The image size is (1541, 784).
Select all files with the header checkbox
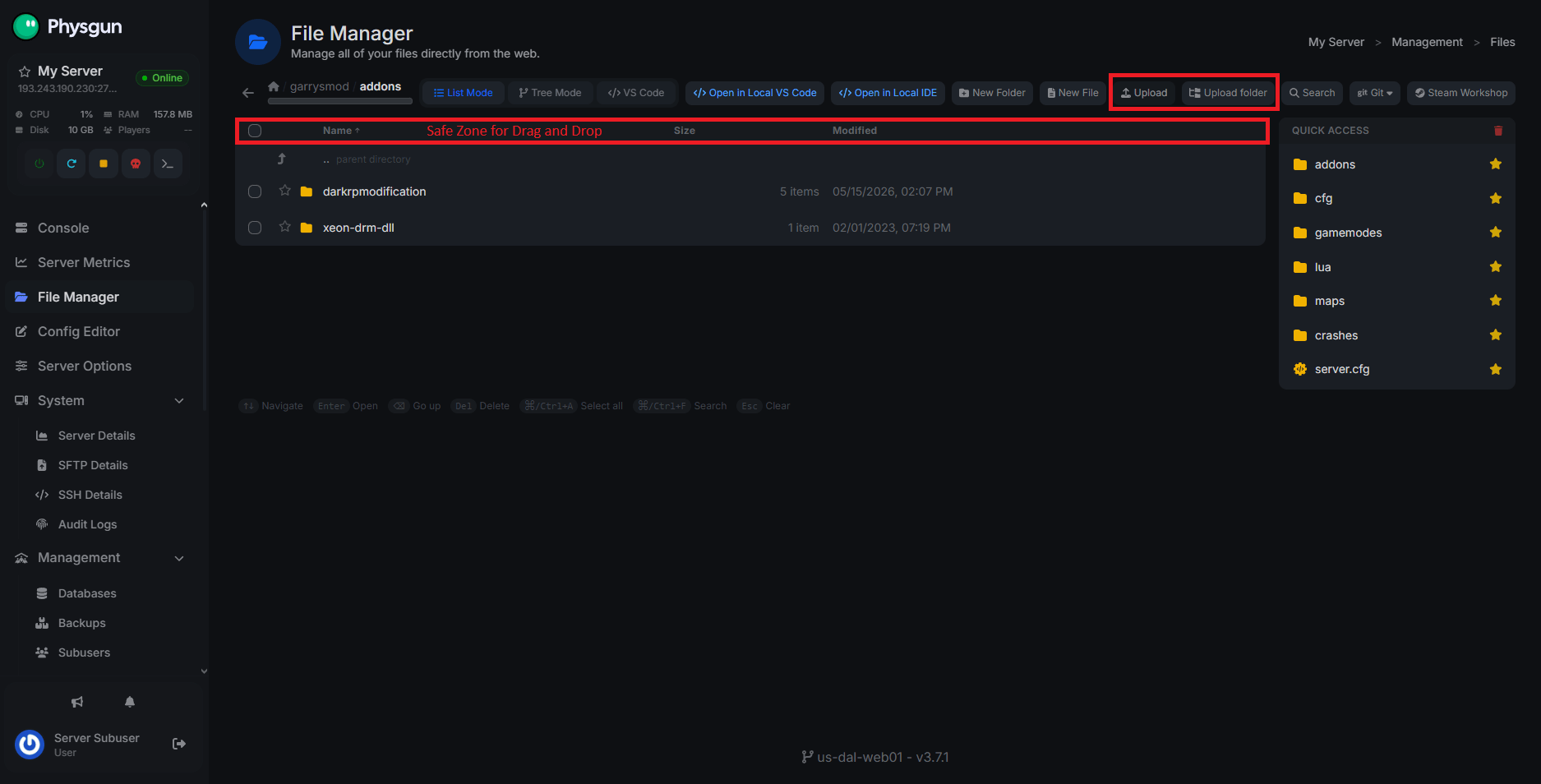255,131
